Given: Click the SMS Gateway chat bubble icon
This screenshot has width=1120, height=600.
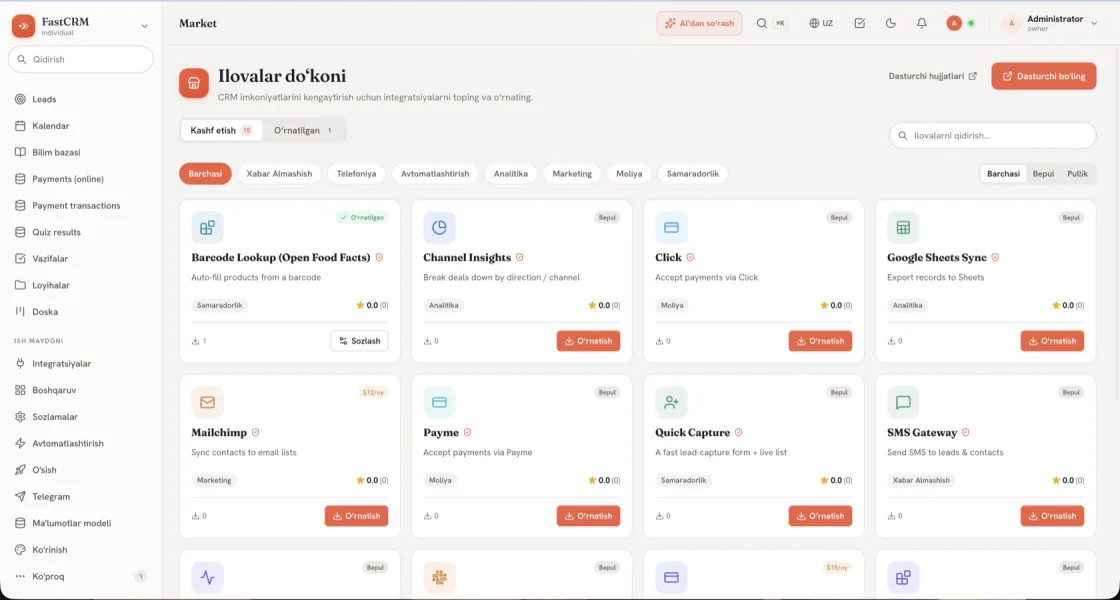Looking at the screenshot, I should pyautogui.click(x=903, y=403).
